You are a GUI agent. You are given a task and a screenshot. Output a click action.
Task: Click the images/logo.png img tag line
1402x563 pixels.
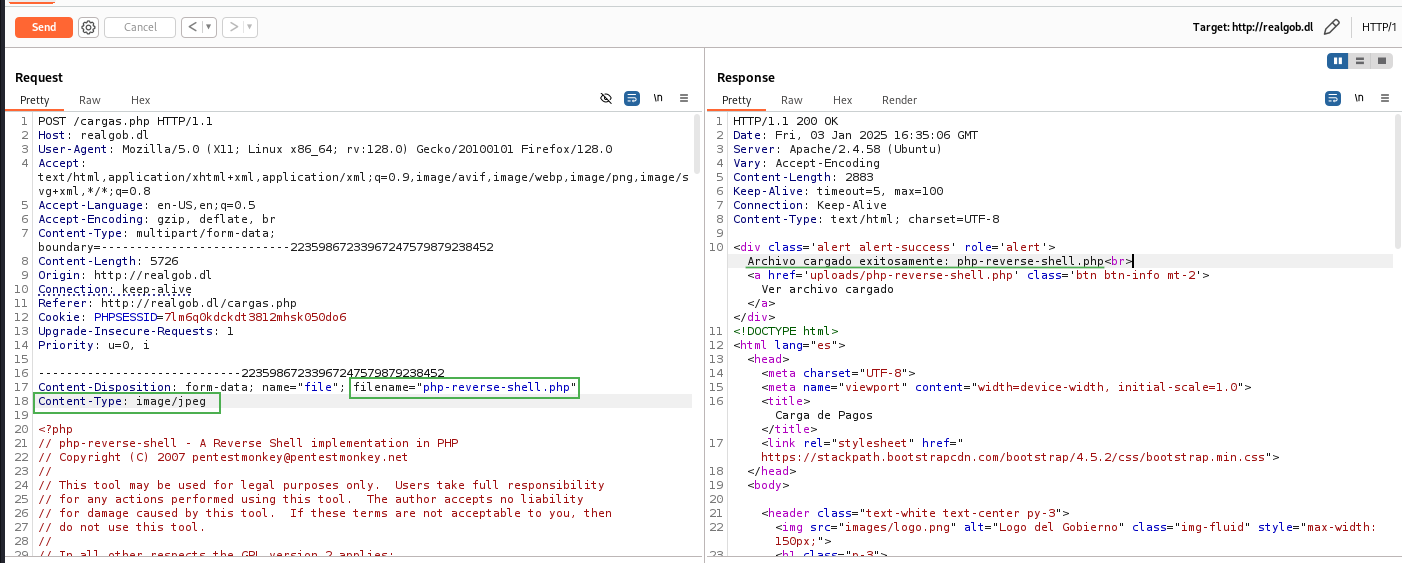click(x=1075, y=534)
